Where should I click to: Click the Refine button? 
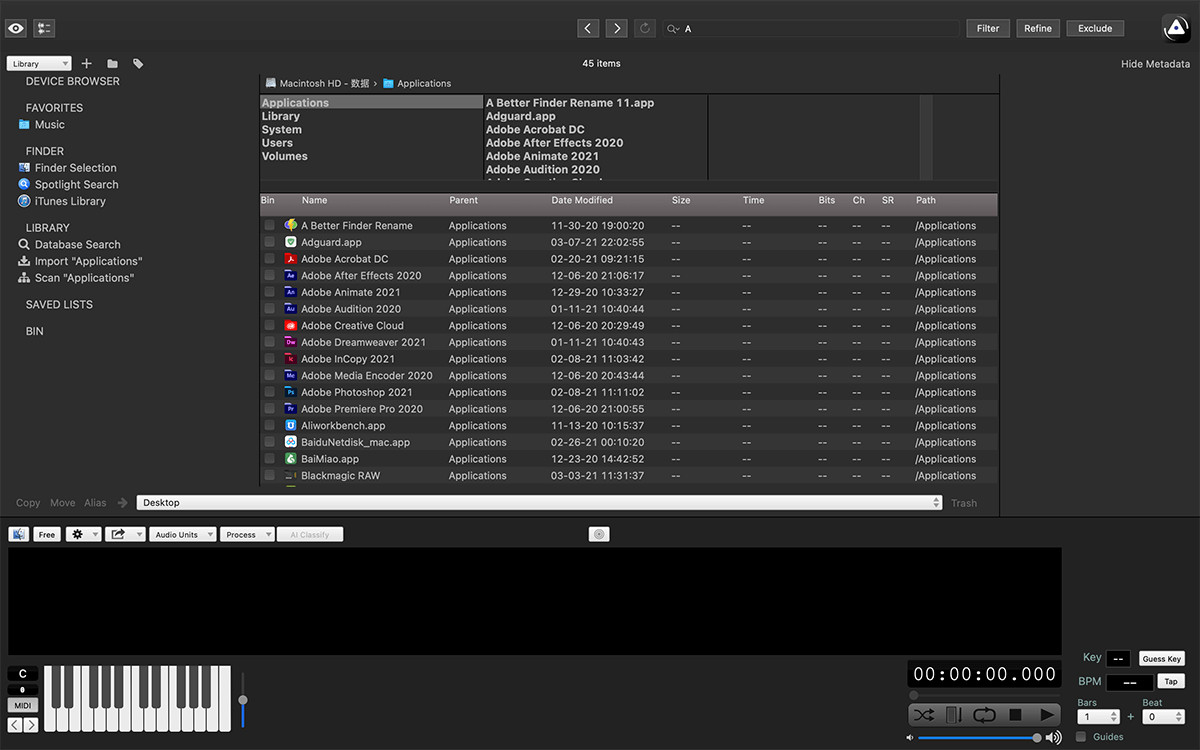1038,28
